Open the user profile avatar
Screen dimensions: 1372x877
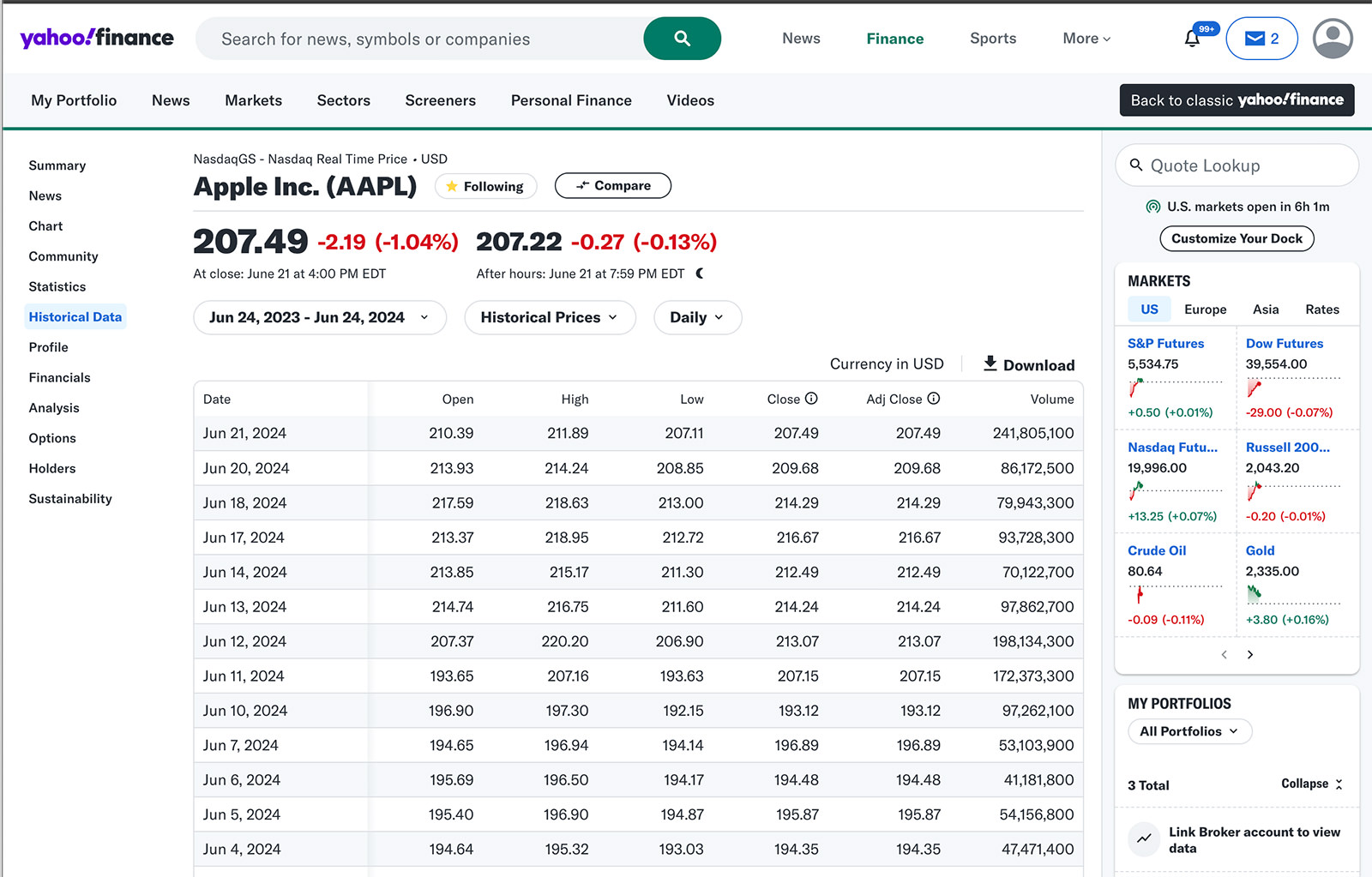pyautogui.click(x=1333, y=39)
